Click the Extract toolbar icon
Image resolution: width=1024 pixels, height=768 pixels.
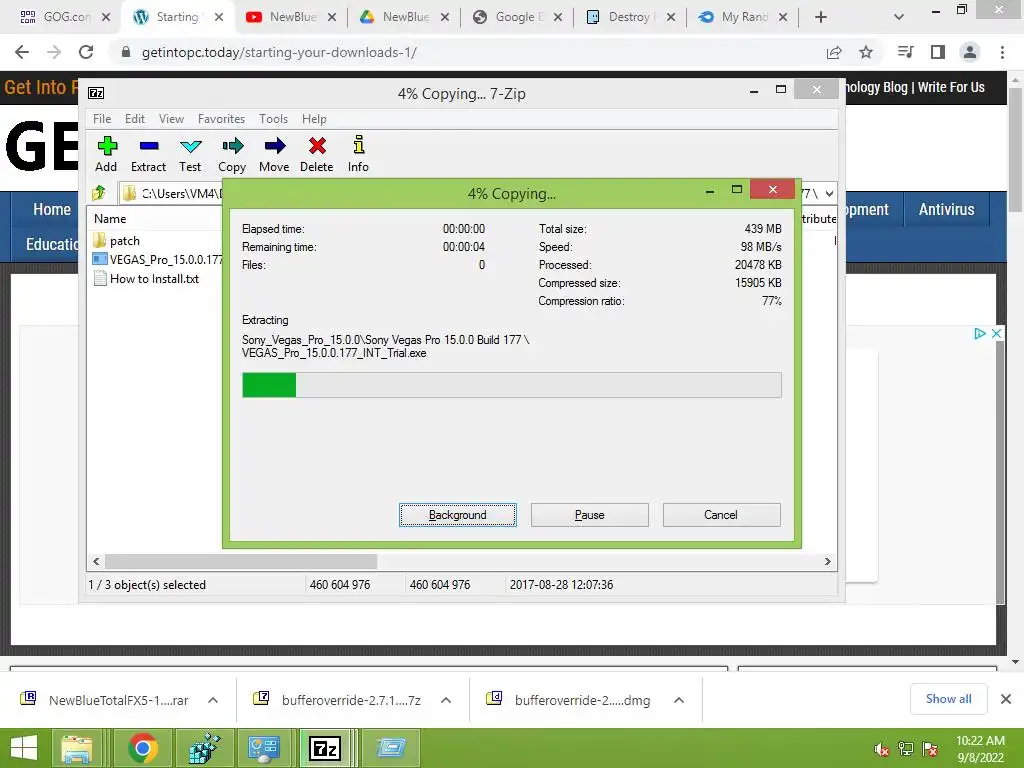[148, 154]
